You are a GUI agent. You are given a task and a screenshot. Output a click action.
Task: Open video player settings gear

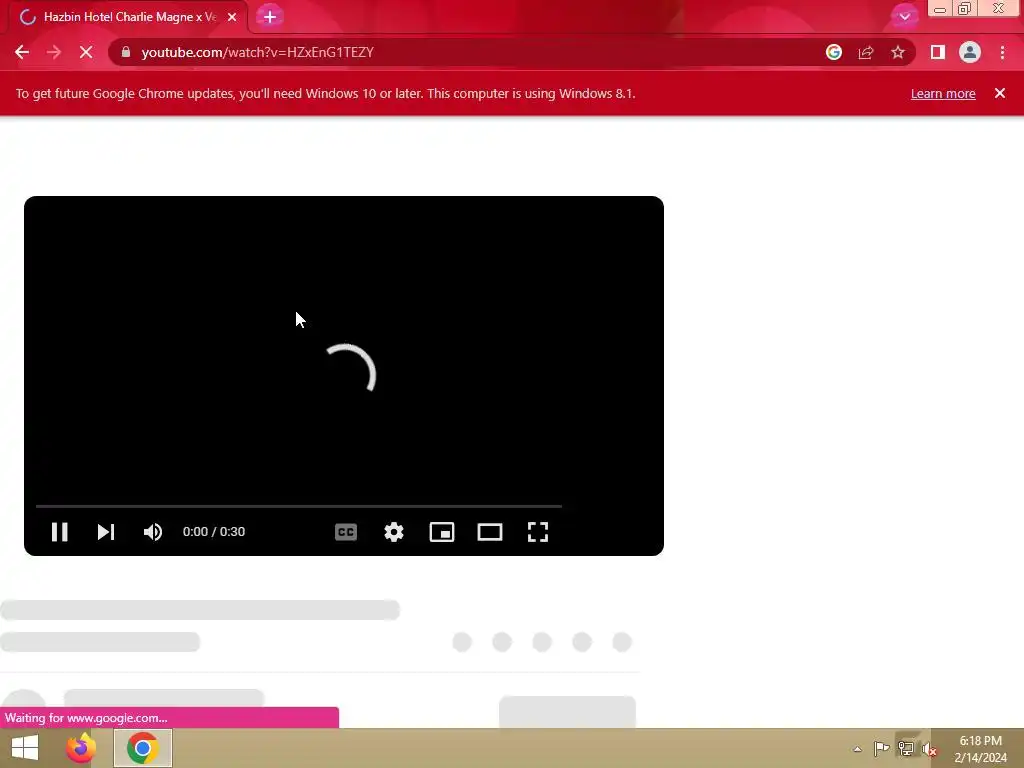click(394, 532)
